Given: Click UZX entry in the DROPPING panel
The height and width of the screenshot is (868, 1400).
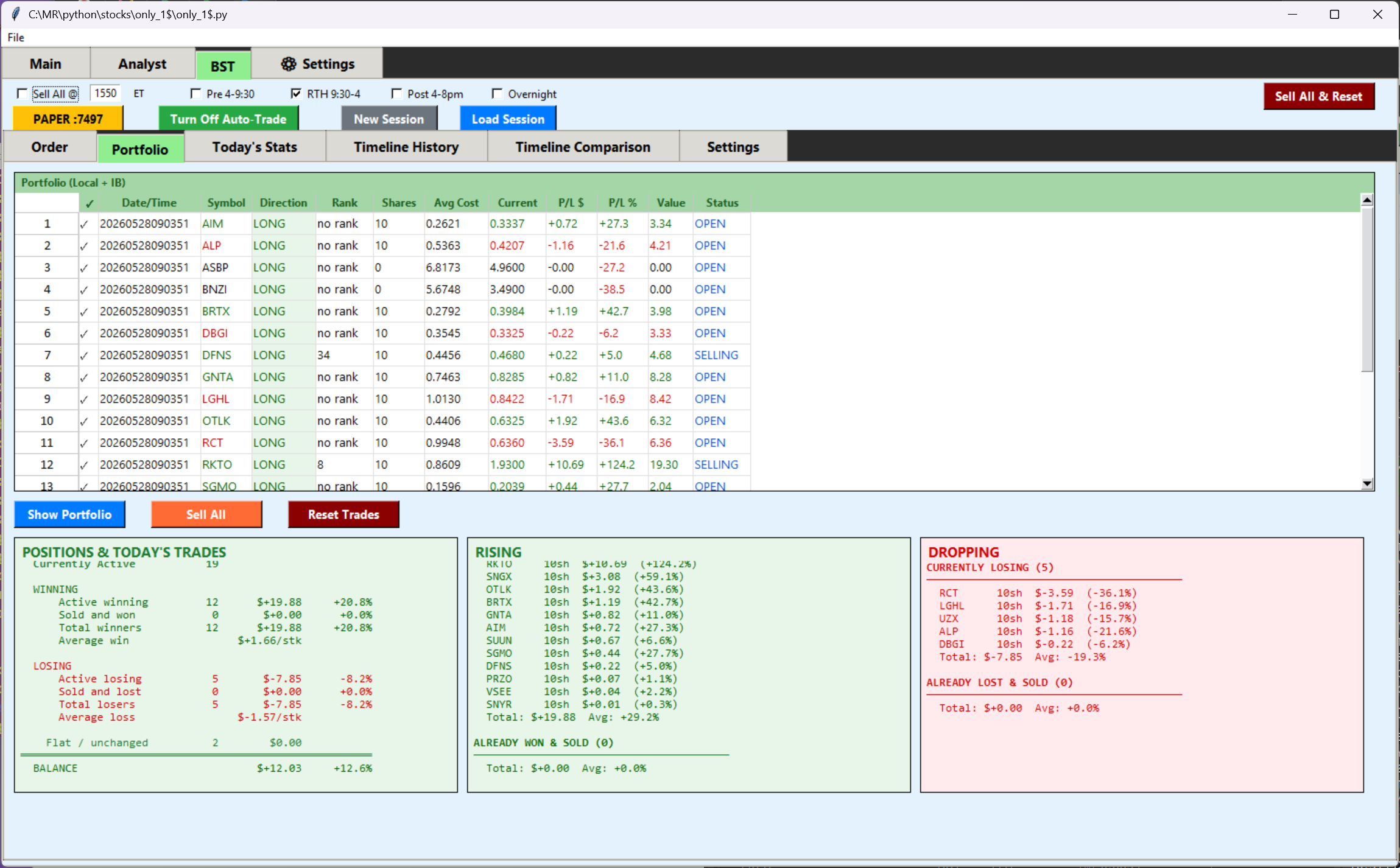Looking at the screenshot, I should pos(1037,618).
